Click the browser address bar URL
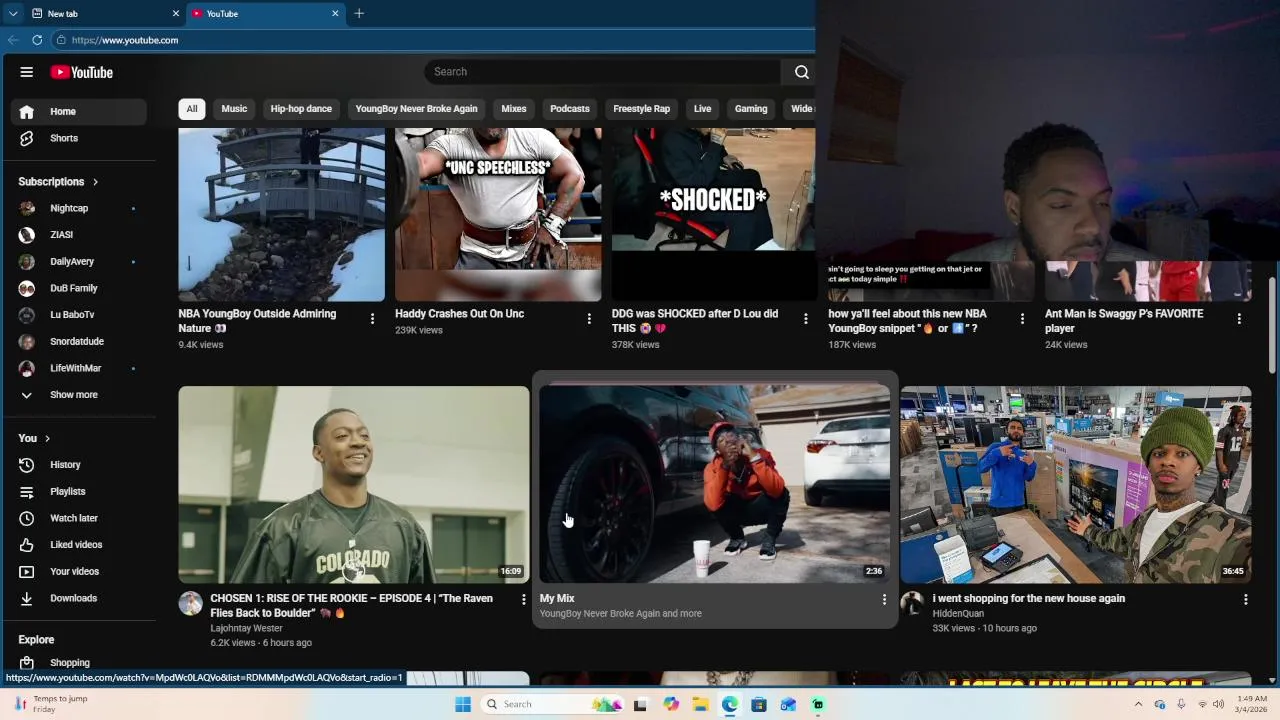This screenshot has height=720, width=1280. point(125,40)
